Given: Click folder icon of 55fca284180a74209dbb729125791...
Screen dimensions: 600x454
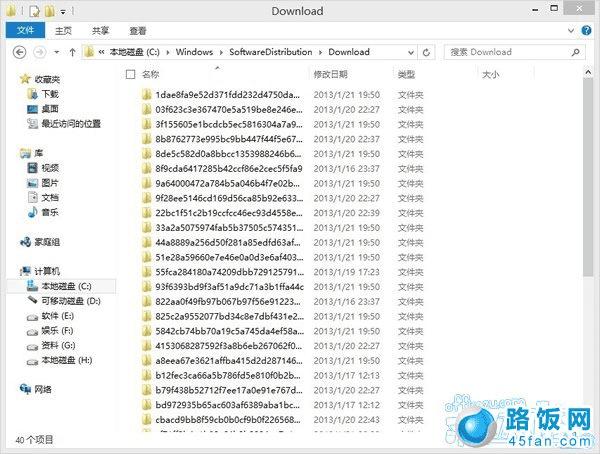Looking at the screenshot, I should point(146,272).
